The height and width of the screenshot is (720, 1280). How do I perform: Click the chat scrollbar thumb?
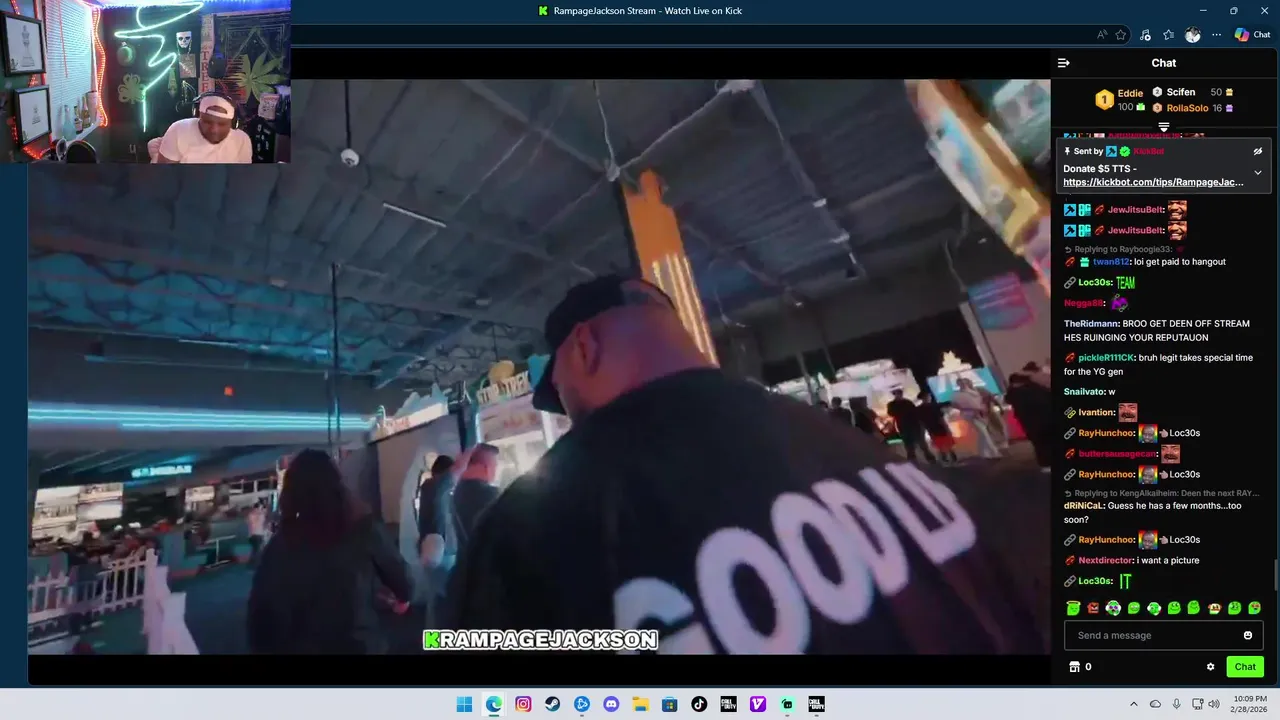click(1275, 576)
